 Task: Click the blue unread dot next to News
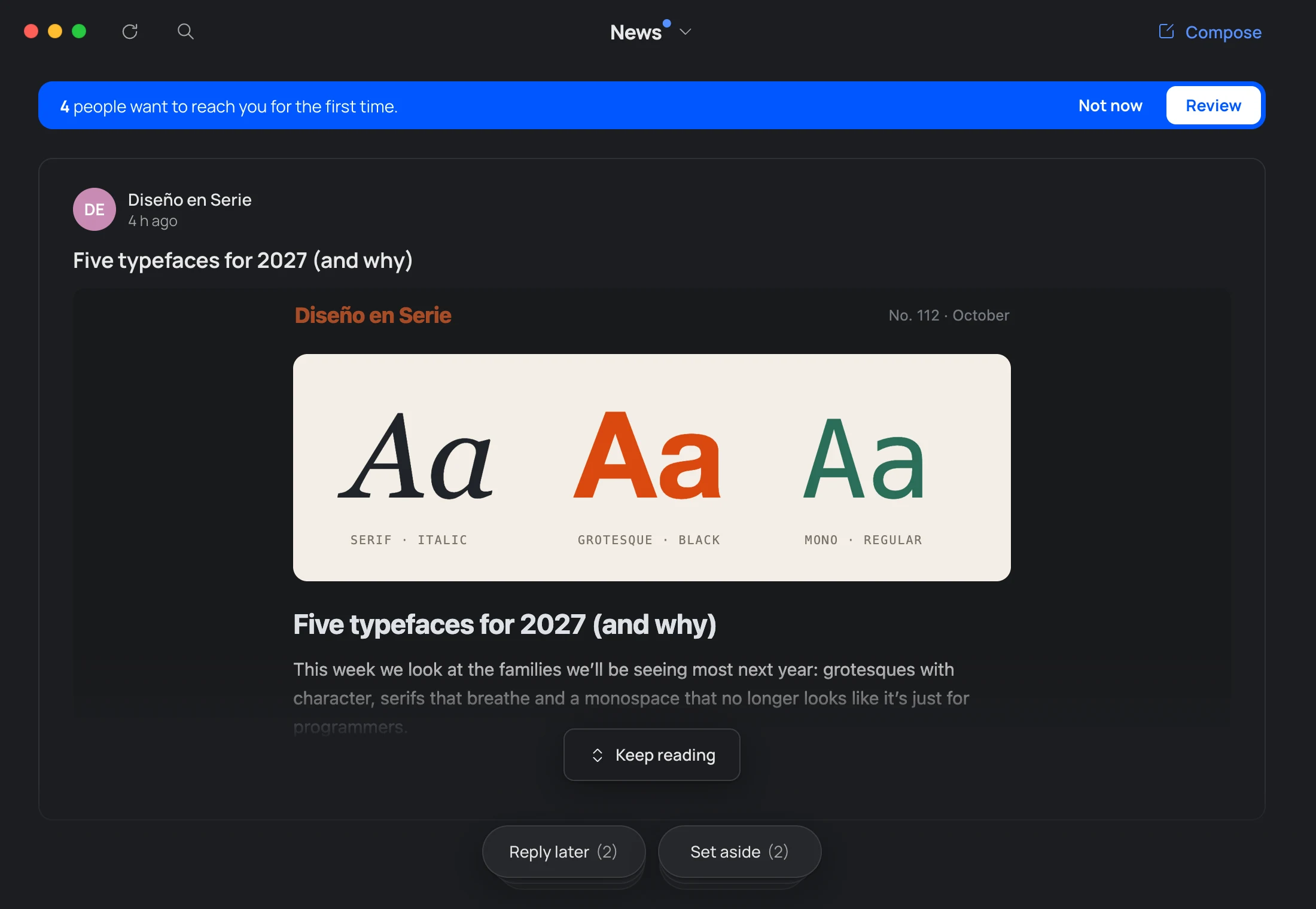667,23
